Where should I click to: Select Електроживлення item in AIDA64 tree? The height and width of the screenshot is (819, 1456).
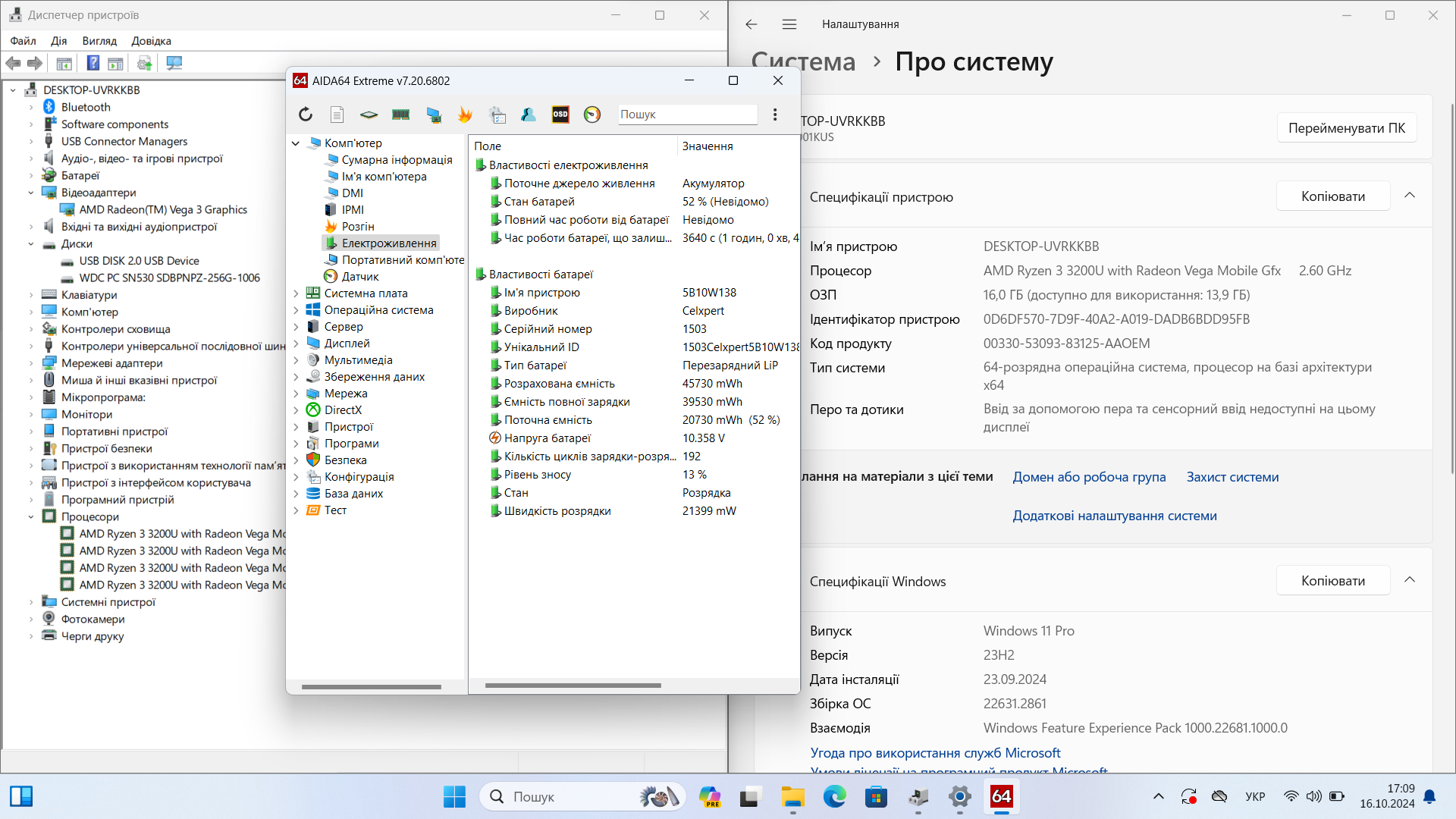(381, 243)
